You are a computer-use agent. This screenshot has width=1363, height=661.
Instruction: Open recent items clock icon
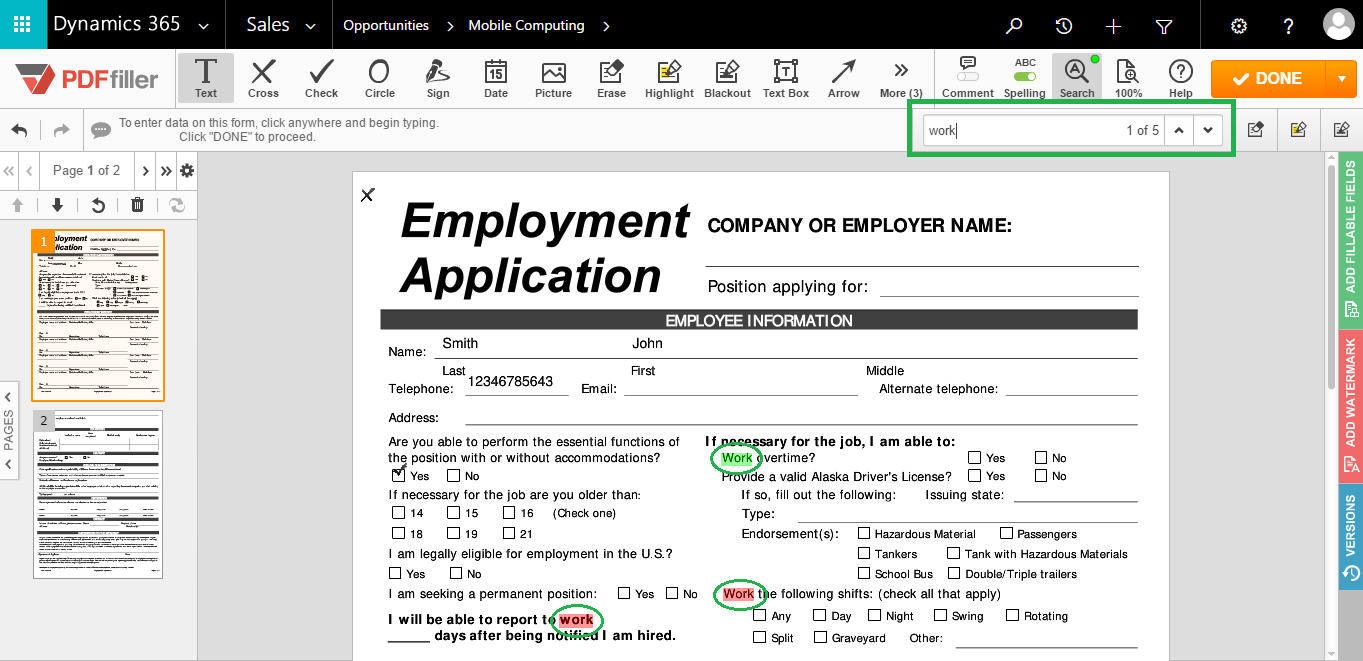coord(1064,26)
